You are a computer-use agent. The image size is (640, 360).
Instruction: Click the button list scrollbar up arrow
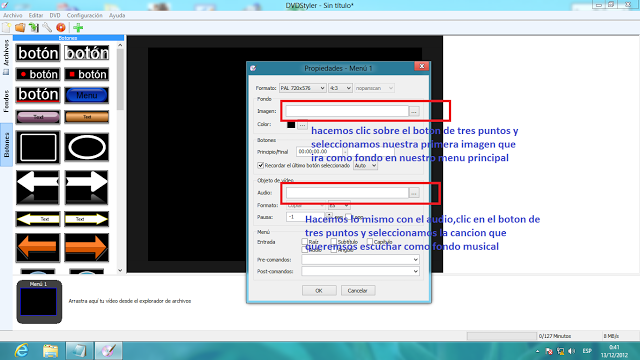point(120,45)
